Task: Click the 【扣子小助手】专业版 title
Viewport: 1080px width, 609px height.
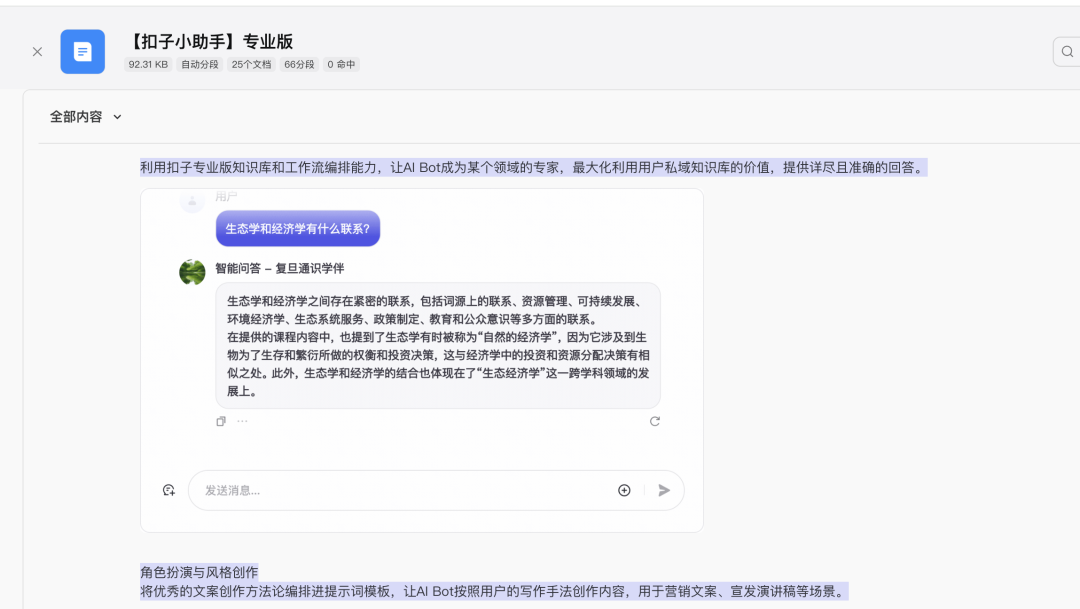Action: point(210,41)
